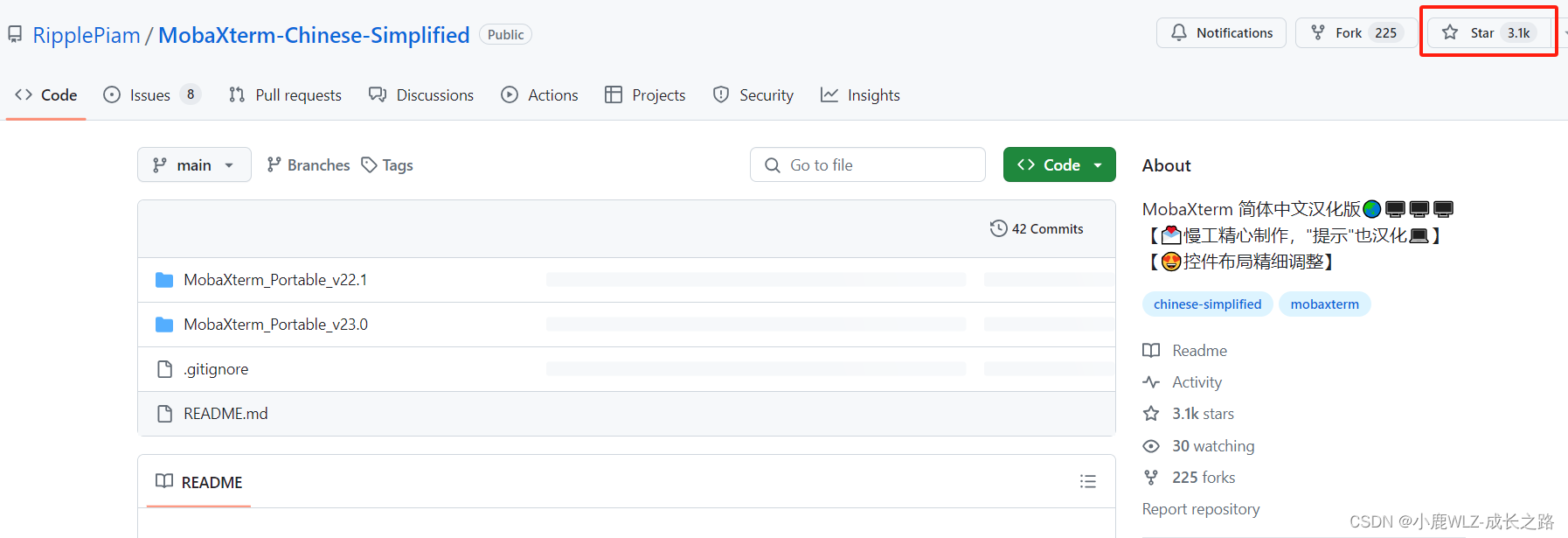Screen dimensions: 1568x538
Task: Focus the Go to file search field
Action: [868, 164]
